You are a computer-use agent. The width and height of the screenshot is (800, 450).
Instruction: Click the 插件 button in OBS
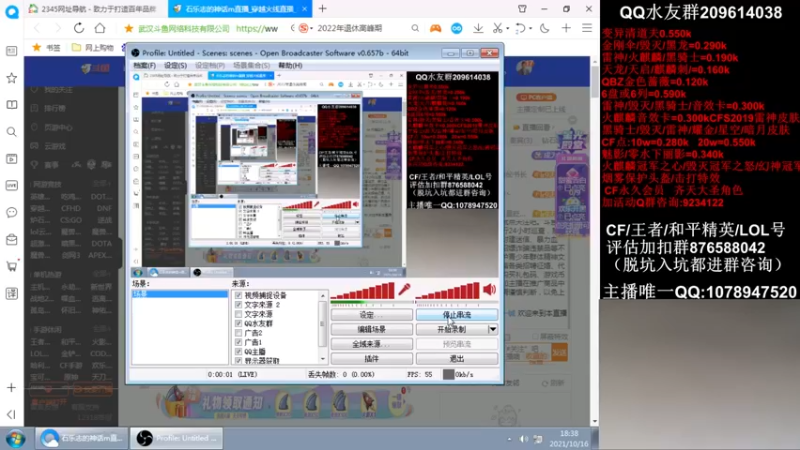[371, 359]
